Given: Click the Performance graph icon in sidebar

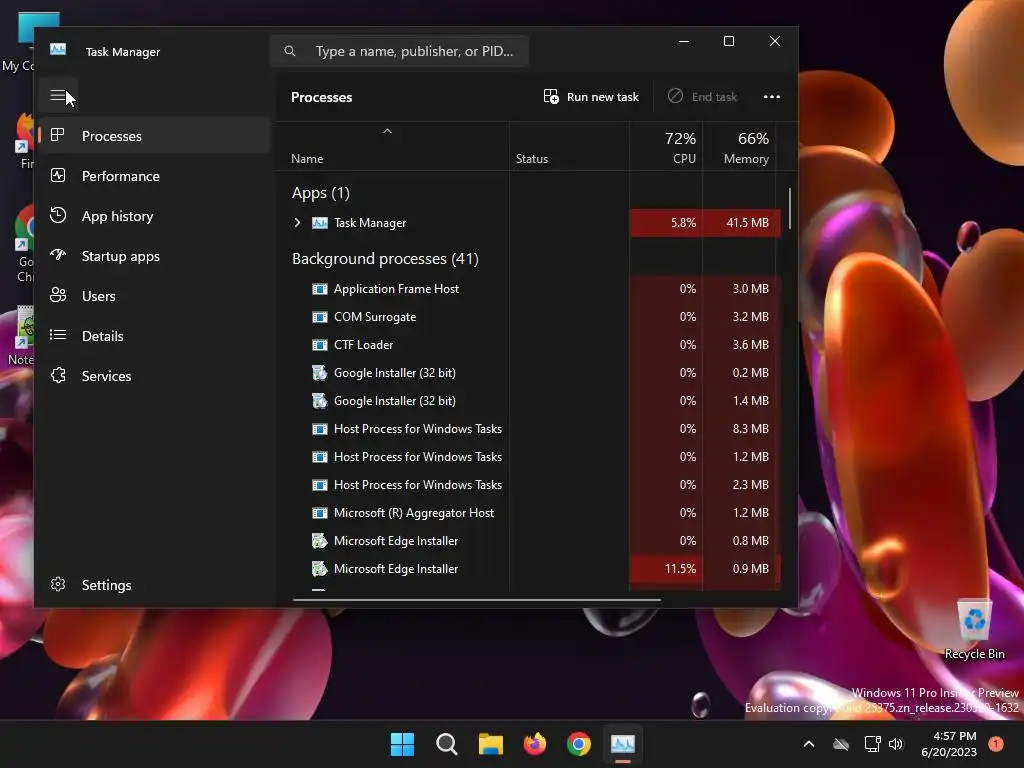Looking at the screenshot, I should point(58,175).
